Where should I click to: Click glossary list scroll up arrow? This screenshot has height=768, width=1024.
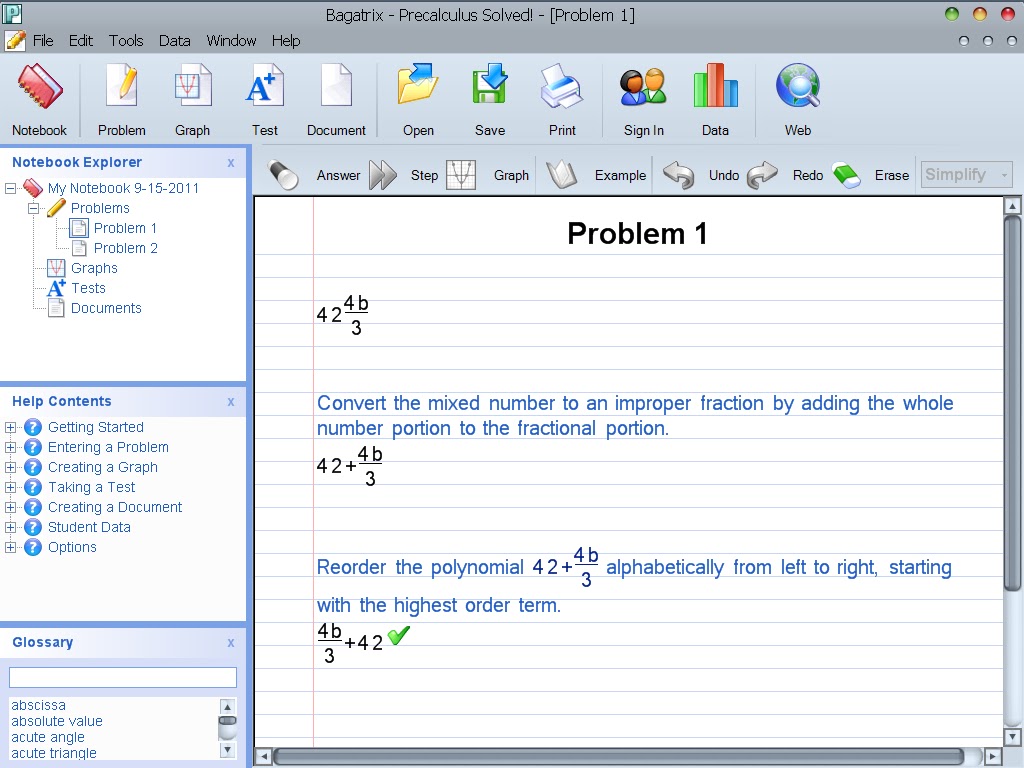click(227, 707)
